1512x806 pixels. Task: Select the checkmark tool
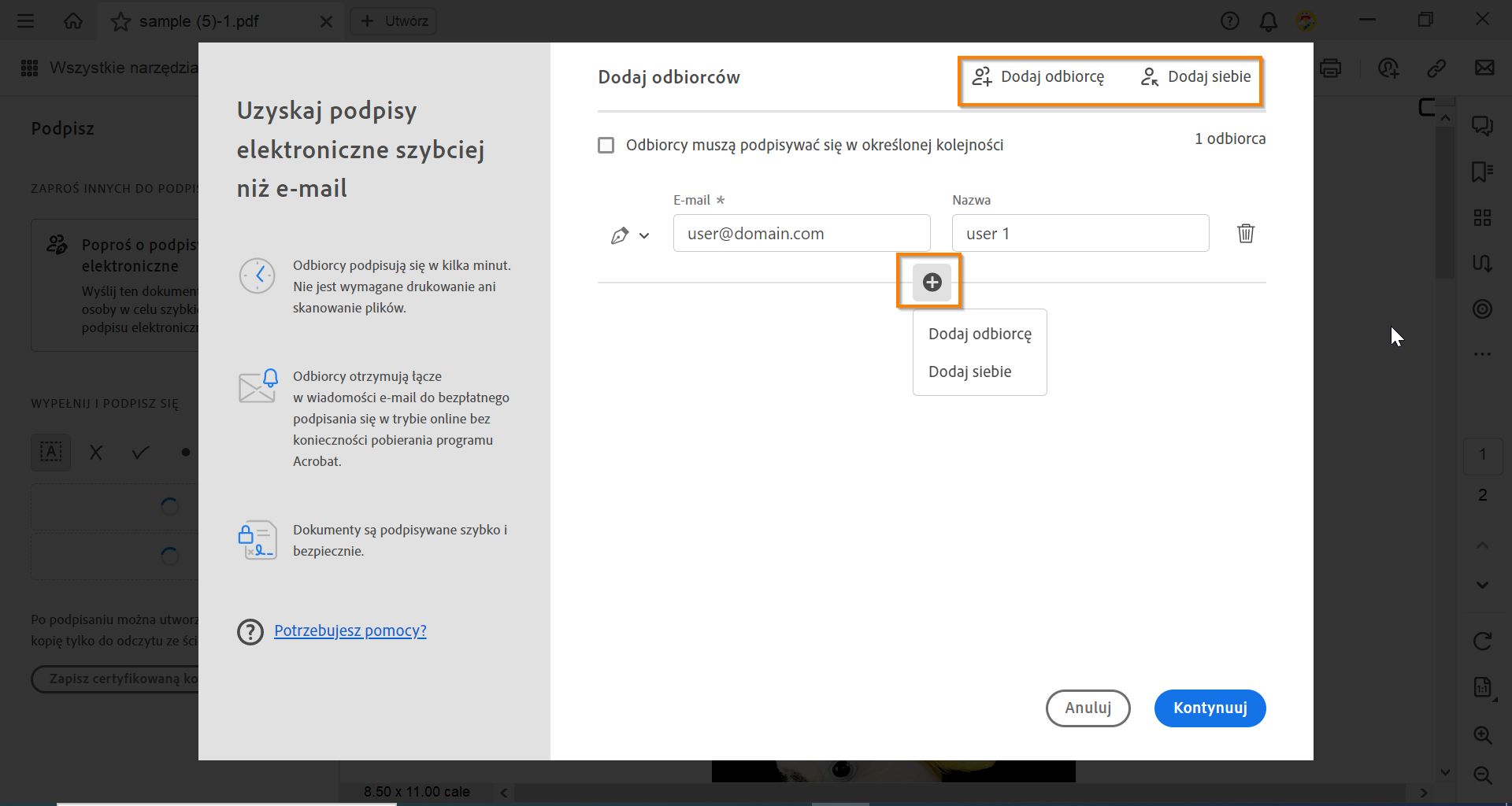pos(141,453)
